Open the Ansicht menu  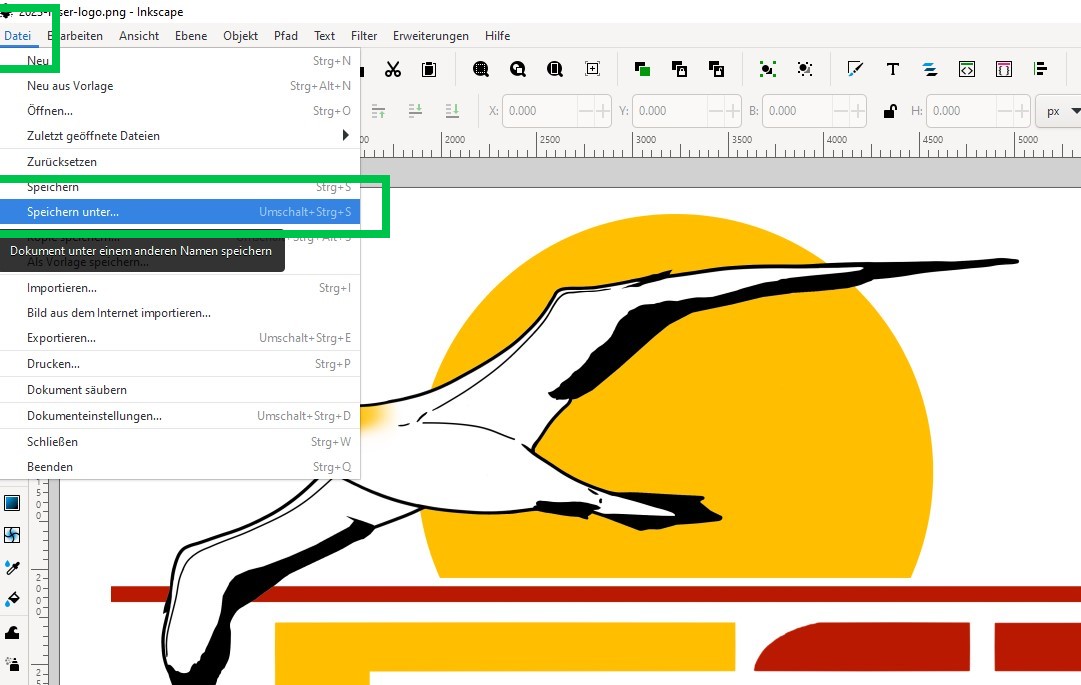click(x=139, y=36)
